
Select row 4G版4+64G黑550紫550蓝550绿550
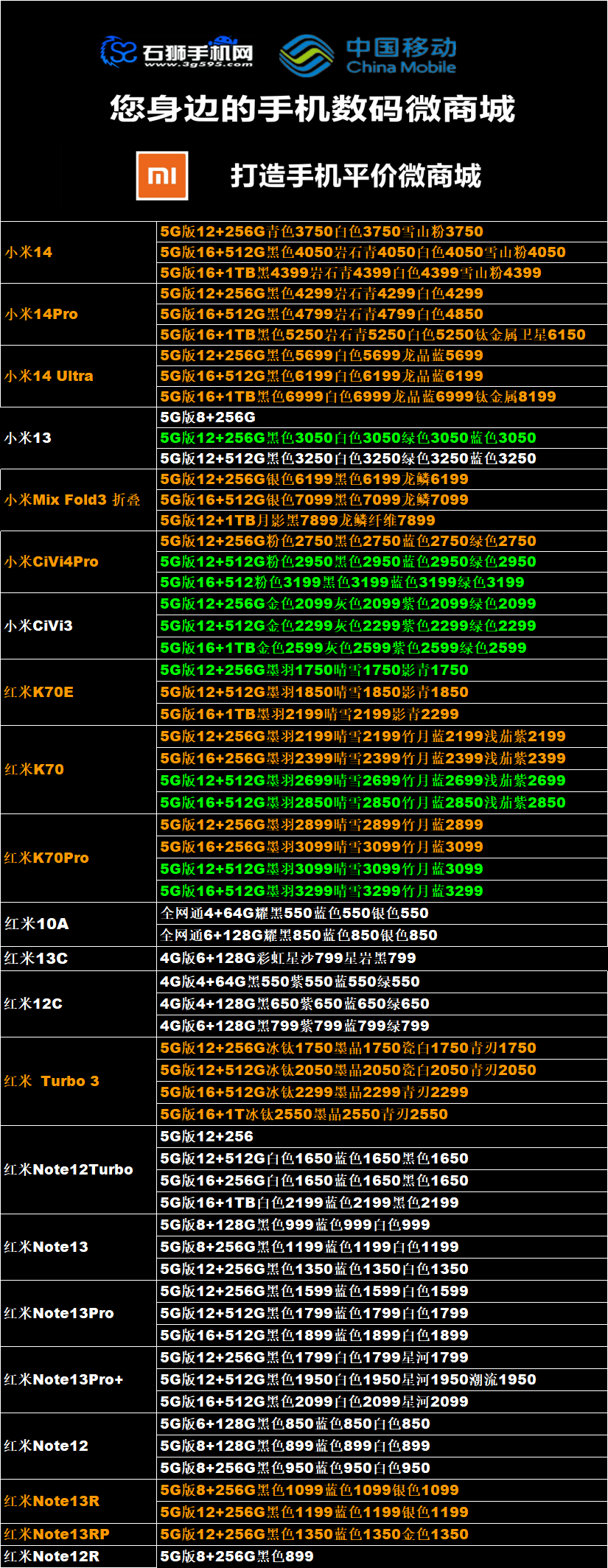(x=382, y=981)
